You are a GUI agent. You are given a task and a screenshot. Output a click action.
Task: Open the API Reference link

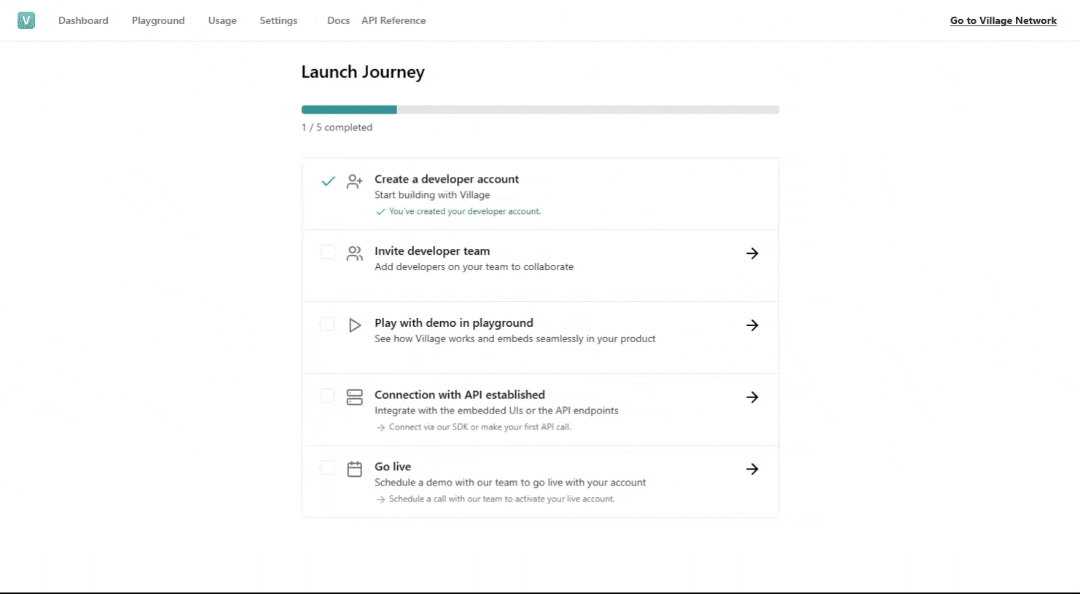coord(393,21)
